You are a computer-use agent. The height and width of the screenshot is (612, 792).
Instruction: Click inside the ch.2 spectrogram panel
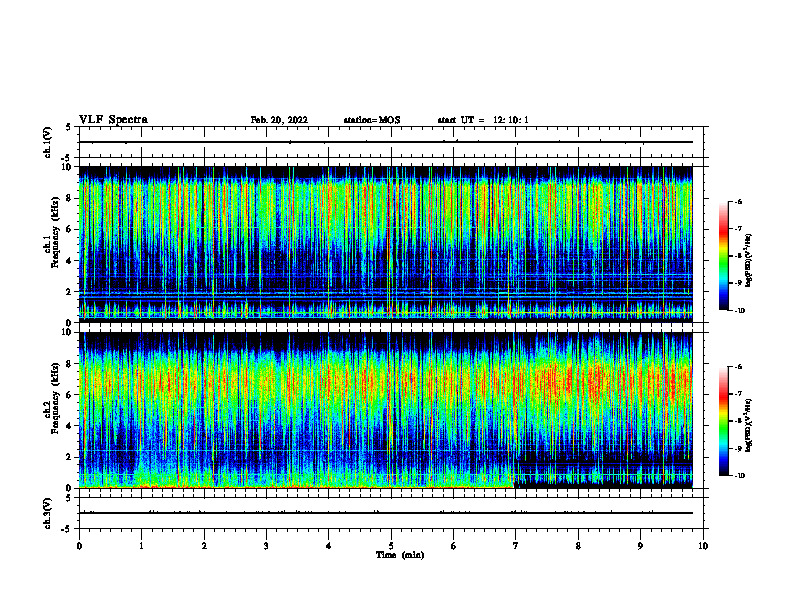click(x=386, y=410)
